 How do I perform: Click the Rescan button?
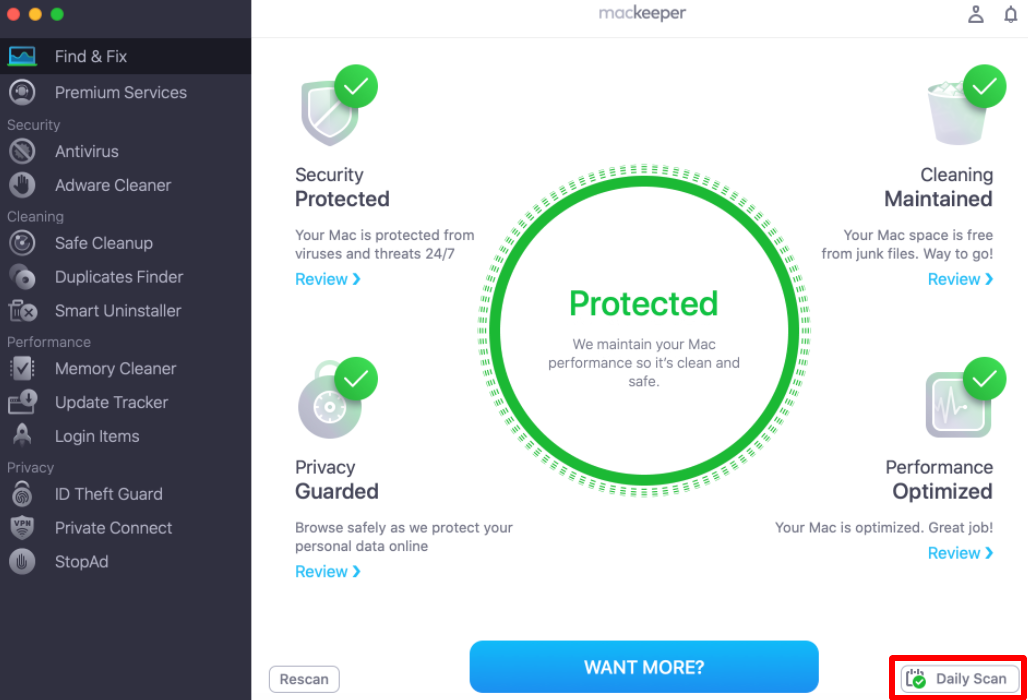click(x=304, y=679)
